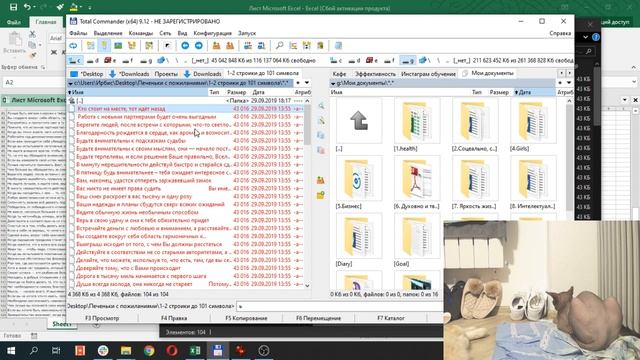This screenshot has width=640, height=360.
Task: Open file search with the magnifier icon
Action: pos(279,46)
